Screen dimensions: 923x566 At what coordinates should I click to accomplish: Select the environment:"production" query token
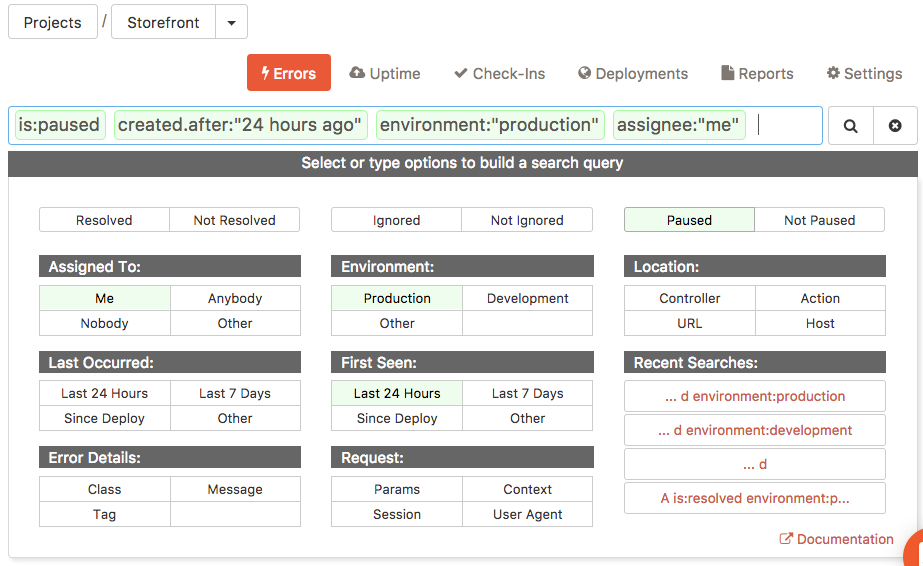490,125
